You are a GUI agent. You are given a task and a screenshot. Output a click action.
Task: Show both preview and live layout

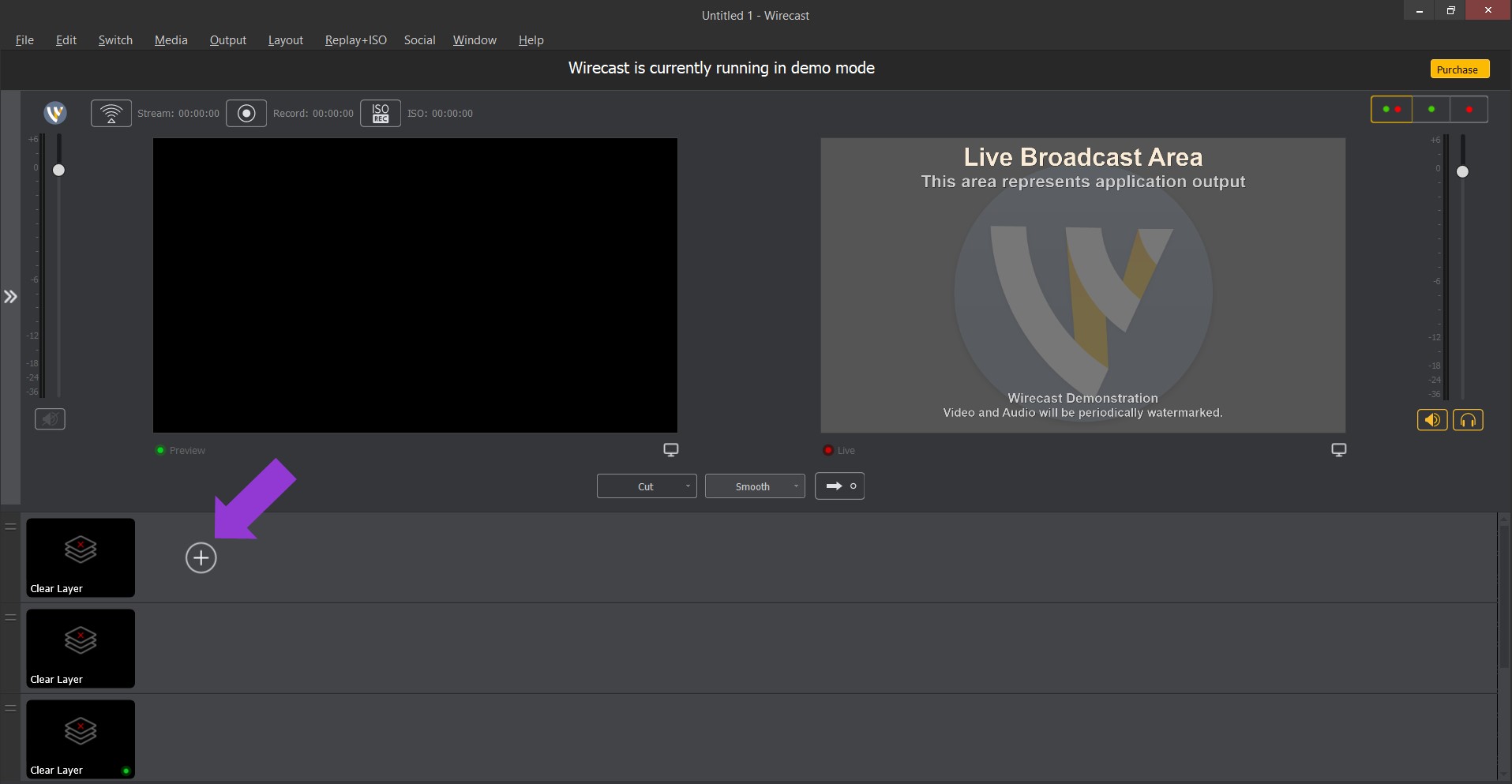(1391, 109)
